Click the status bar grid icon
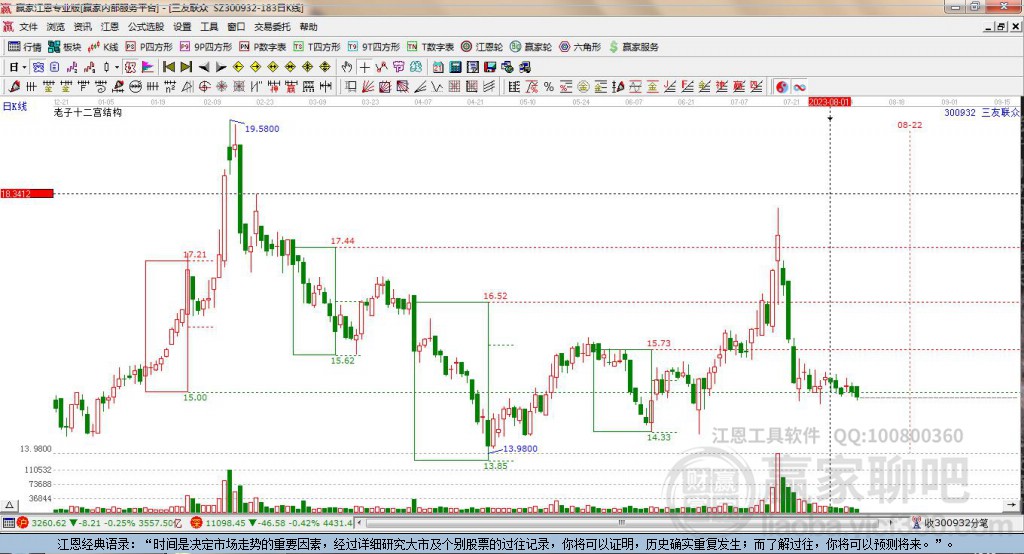The height and width of the screenshot is (554, 1024). [x=8, y=523]
